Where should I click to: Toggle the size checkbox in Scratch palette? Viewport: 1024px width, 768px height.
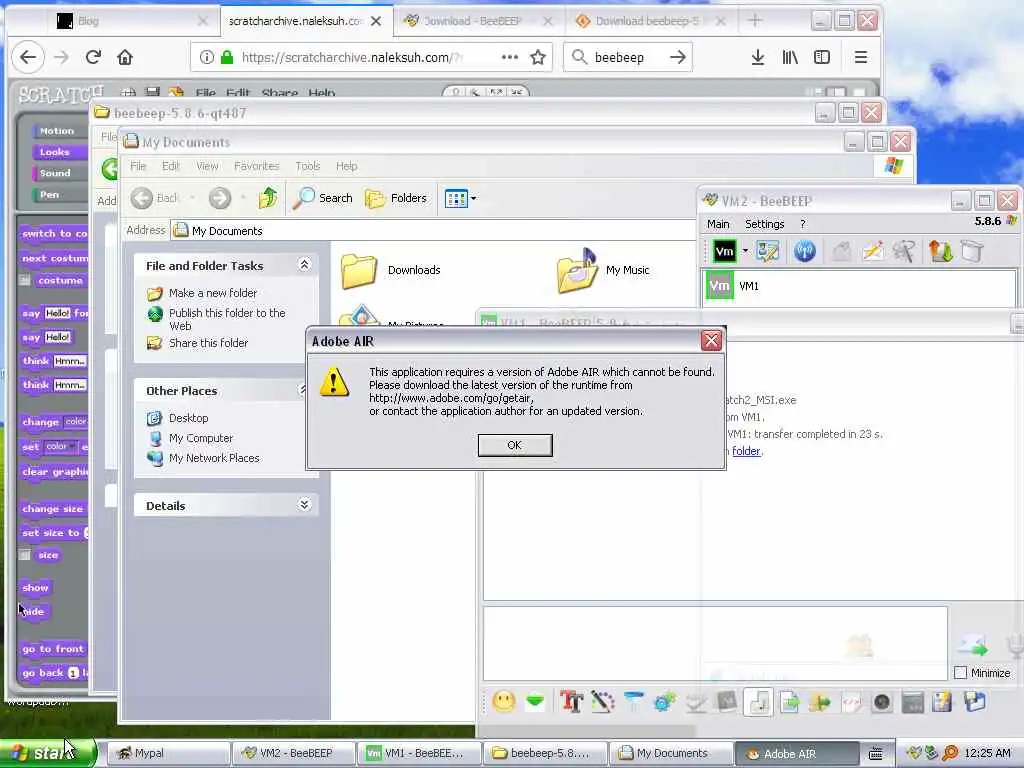(x=25, y=554)
